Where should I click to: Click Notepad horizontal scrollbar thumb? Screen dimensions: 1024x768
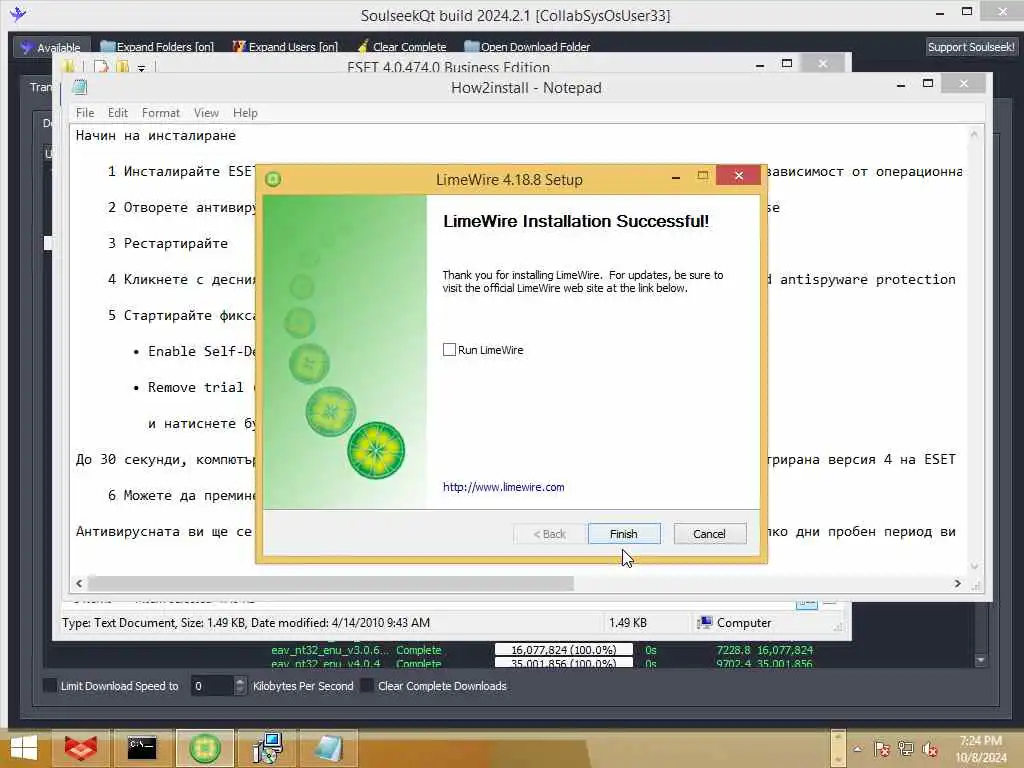tap(330, 583)
